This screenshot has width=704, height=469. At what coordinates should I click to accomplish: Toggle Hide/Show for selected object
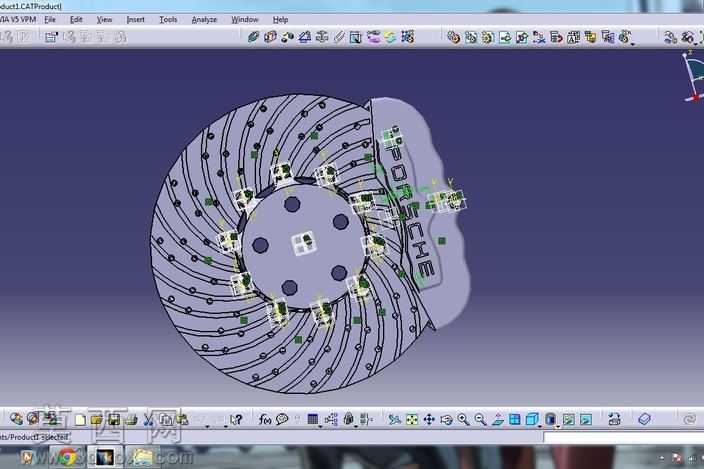point(568,419)
